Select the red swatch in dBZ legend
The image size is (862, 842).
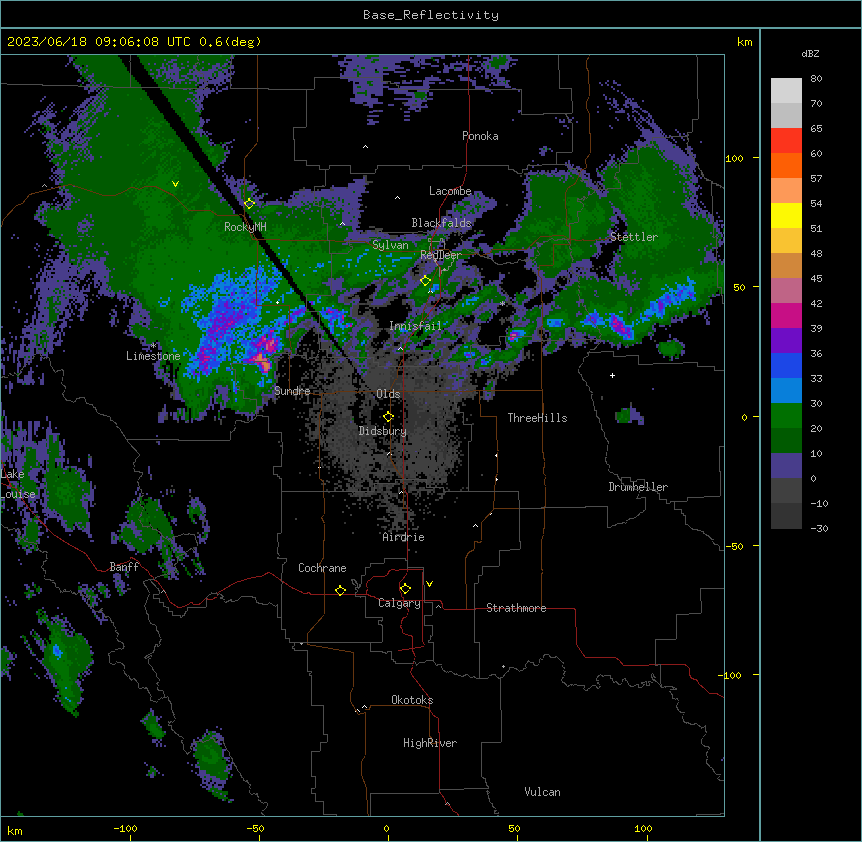point(786,141)
